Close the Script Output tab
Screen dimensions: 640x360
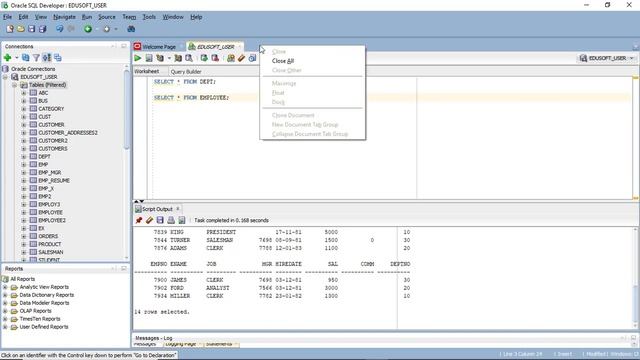coord(178,209)
